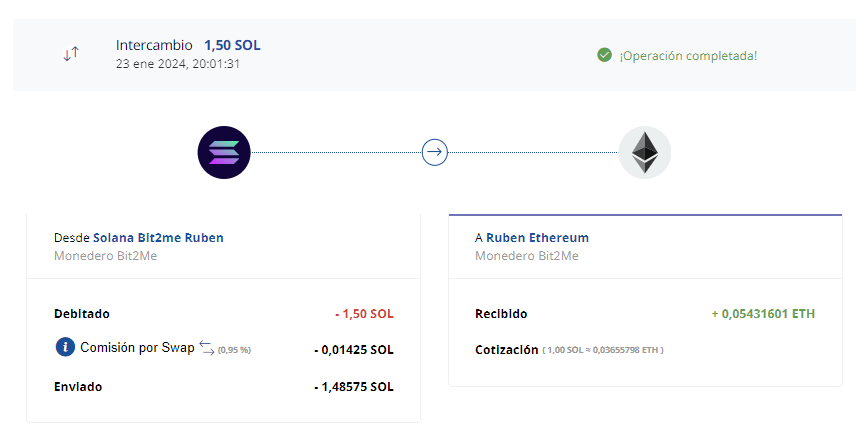The width and height of the screenshot is (859, 428).
Task: Click the date 23 ene 2024, 20:01:31
Action: (x=178, y=64)
